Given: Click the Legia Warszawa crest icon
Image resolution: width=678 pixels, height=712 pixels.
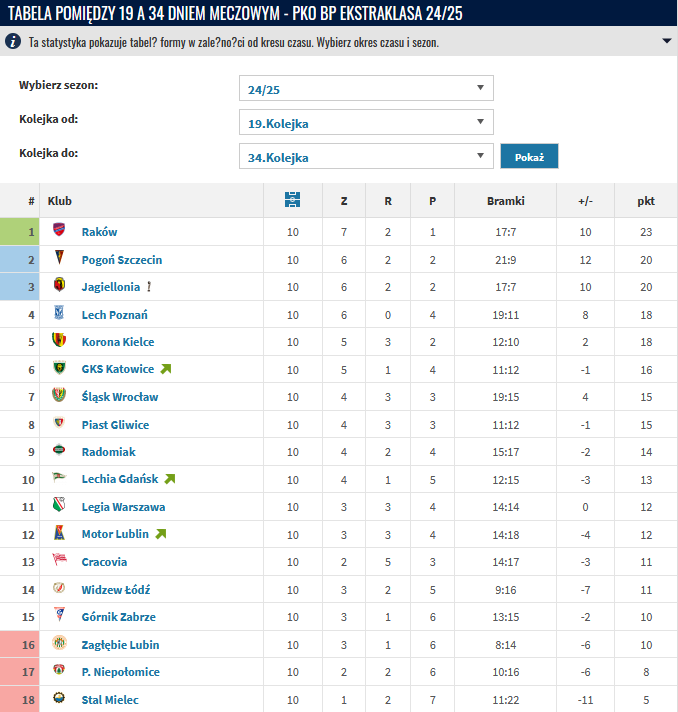Looking at the screenshot, I should pyautogui.click(x=59, y=507).
